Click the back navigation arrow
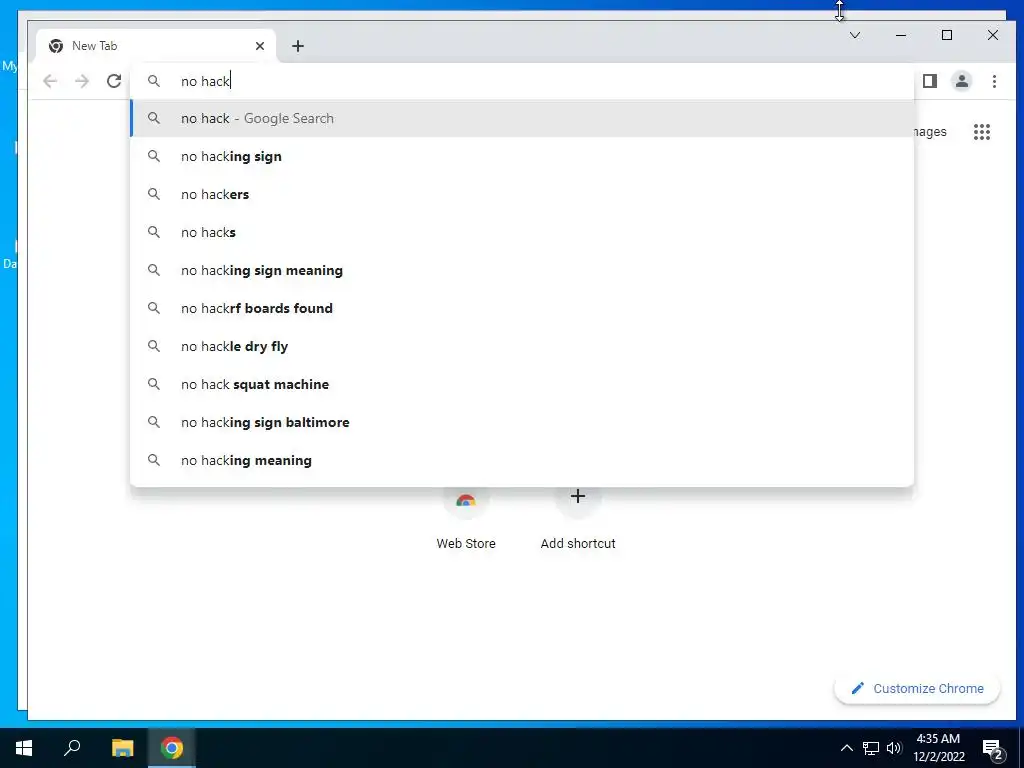The height and width of the screenshot is (768, 1024). coord(50,81)
